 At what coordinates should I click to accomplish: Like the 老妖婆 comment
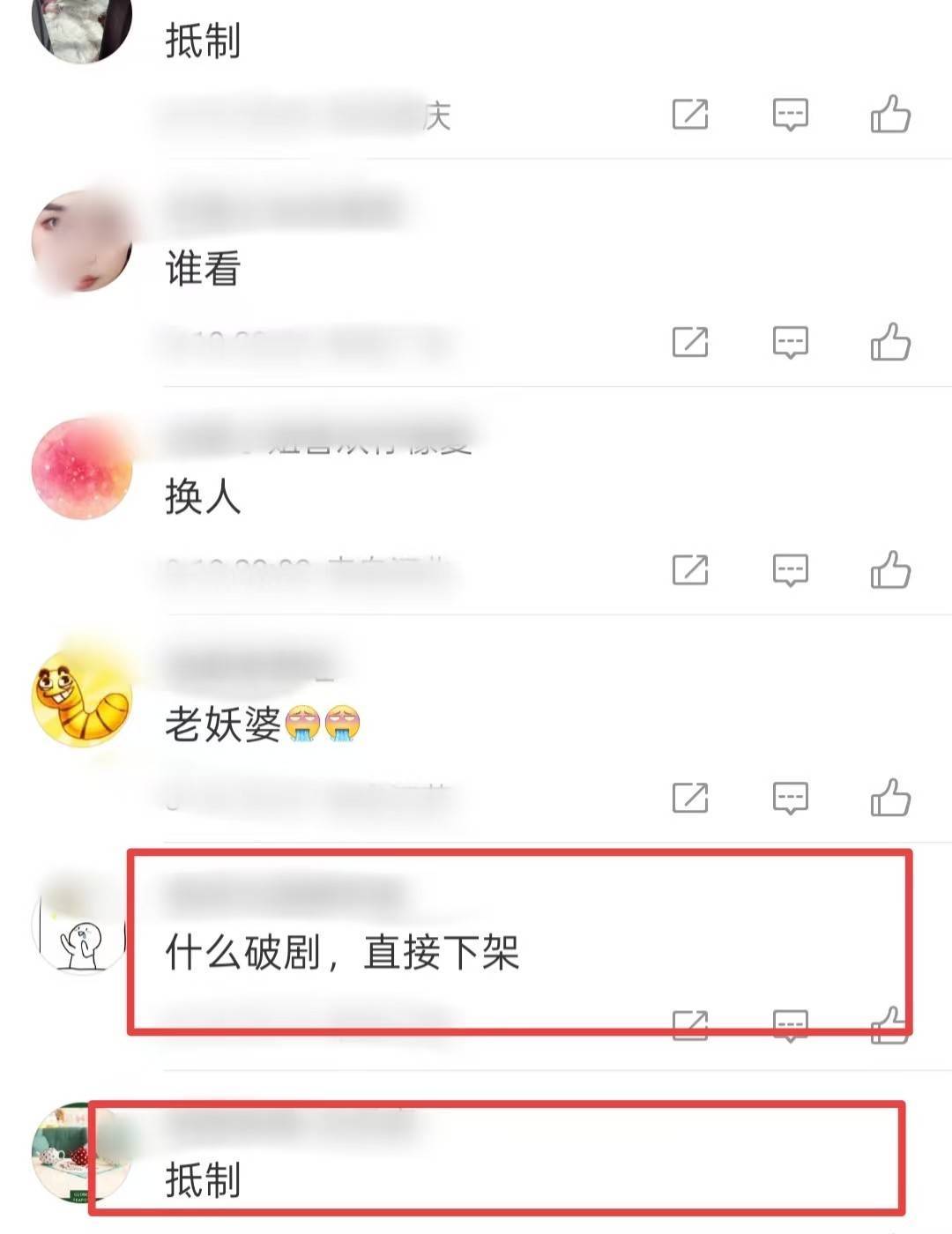pyautogui.click(x=890, y=798)
